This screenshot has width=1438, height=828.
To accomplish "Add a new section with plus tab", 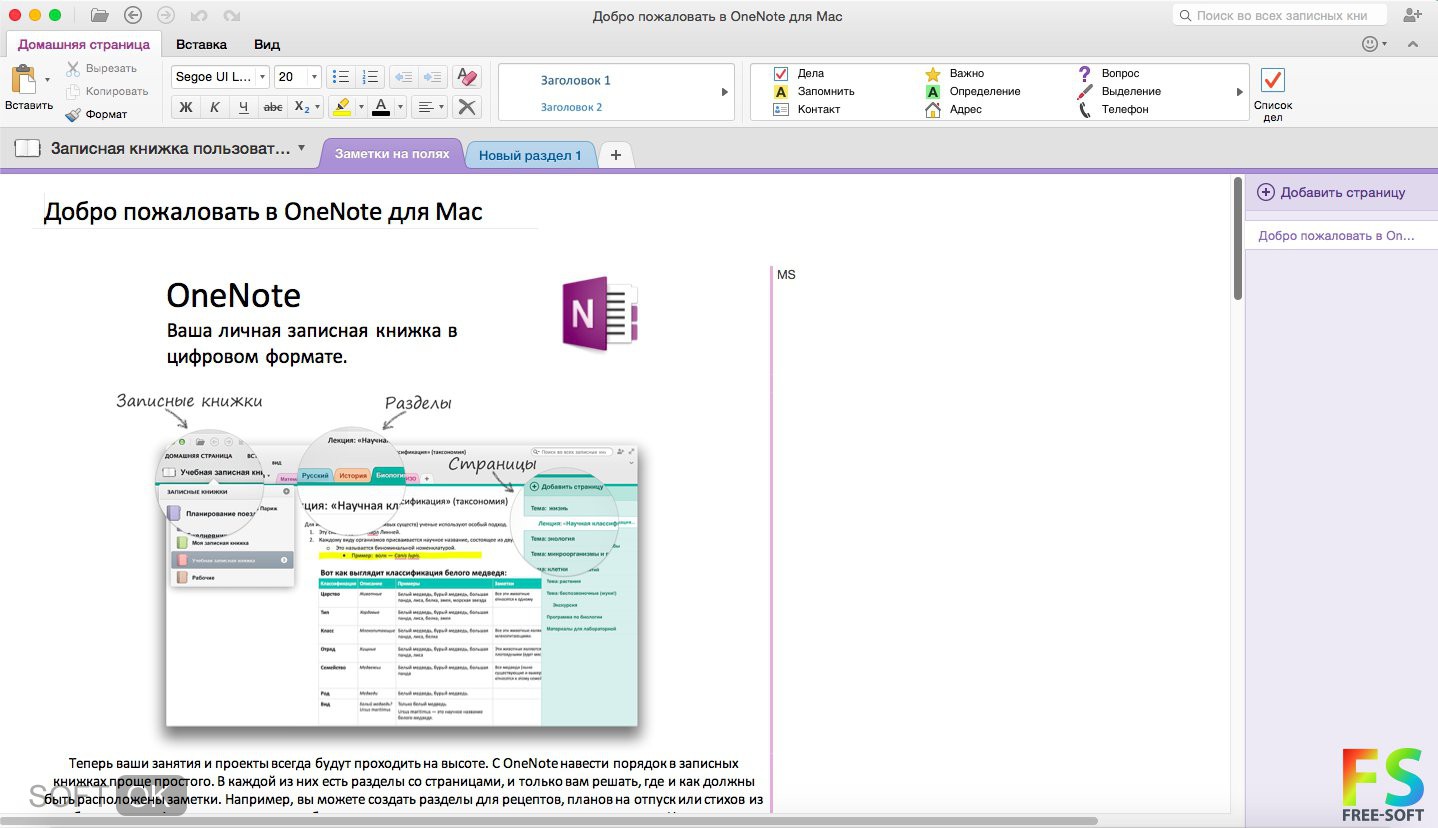I will pyautogui.click(x=616, y=155).
